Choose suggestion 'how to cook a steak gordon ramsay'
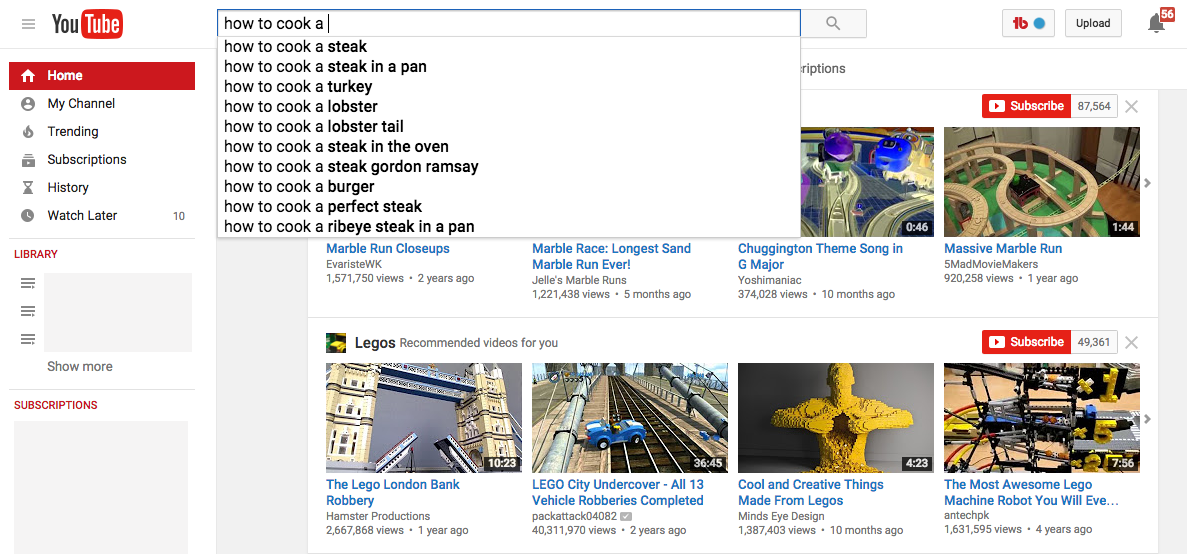The height and width of the screenshot is (554, 1187). (509, 167)
